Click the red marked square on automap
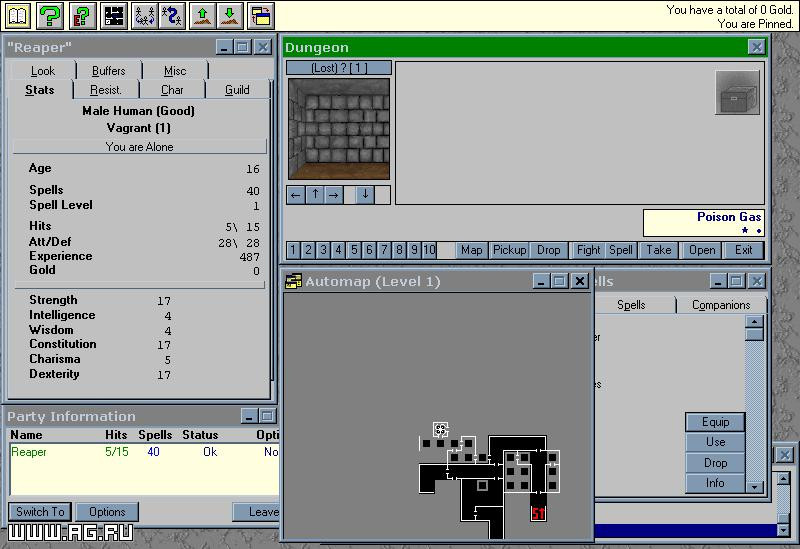The height and width of the screenshot is (549, 800). click(x=538, y=513)
